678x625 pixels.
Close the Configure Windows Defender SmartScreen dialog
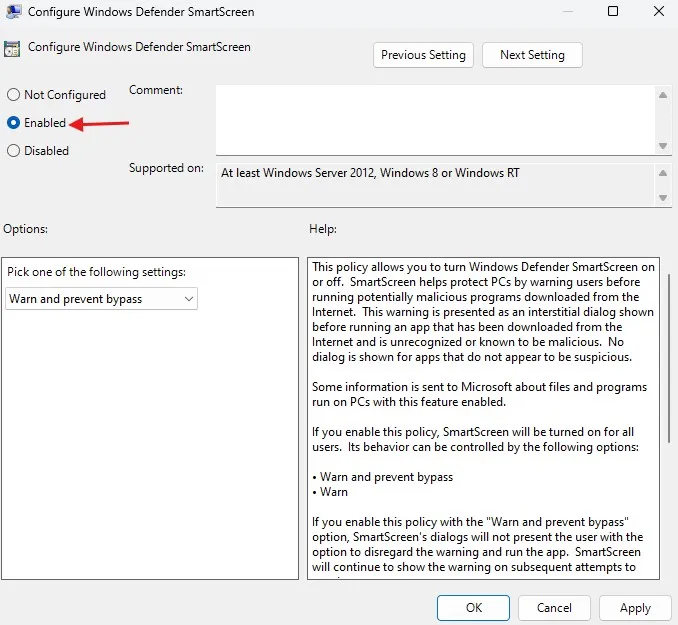pos(659,11)
